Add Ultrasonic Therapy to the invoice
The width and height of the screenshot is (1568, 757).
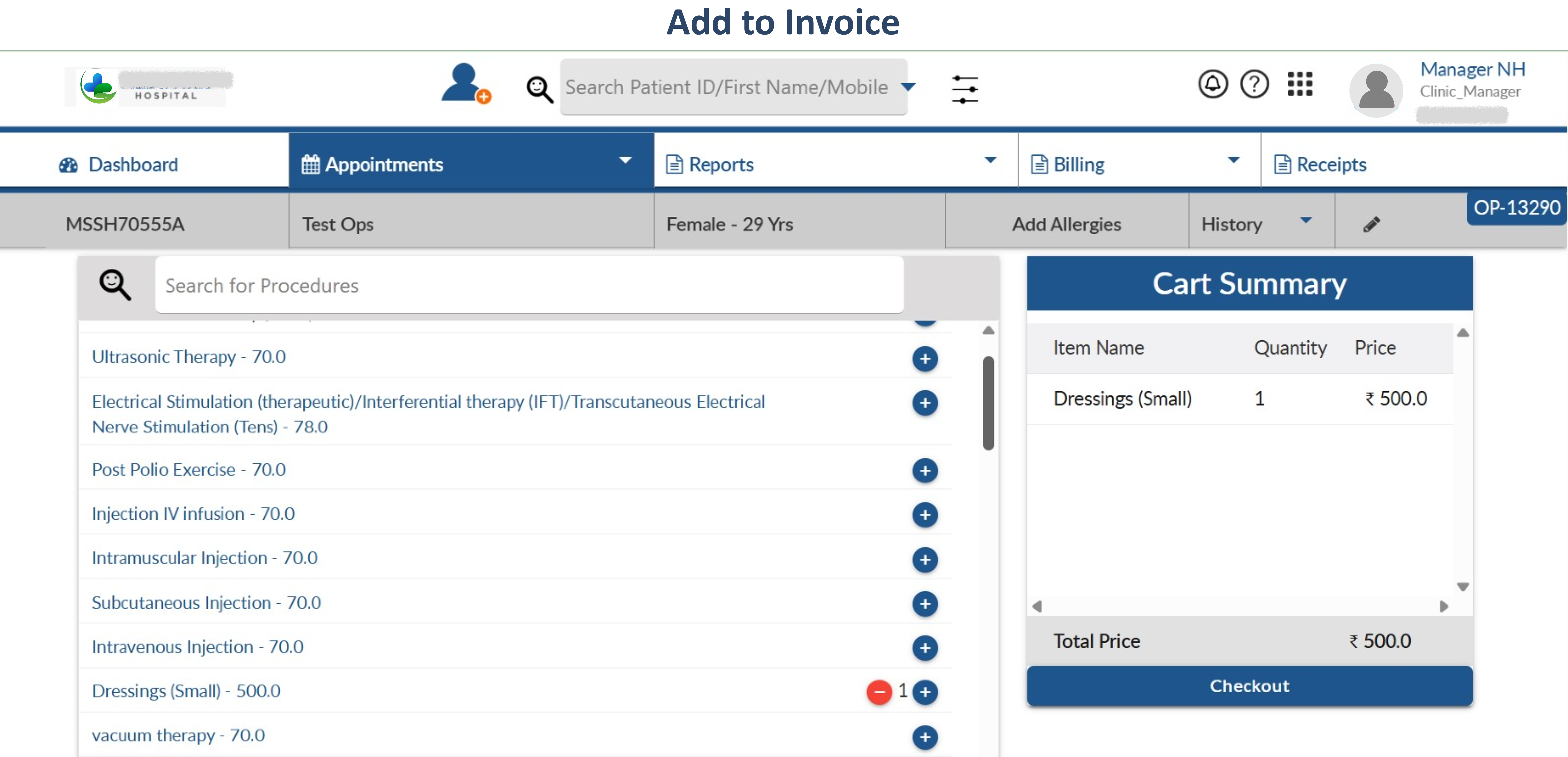tap(925, 358)
